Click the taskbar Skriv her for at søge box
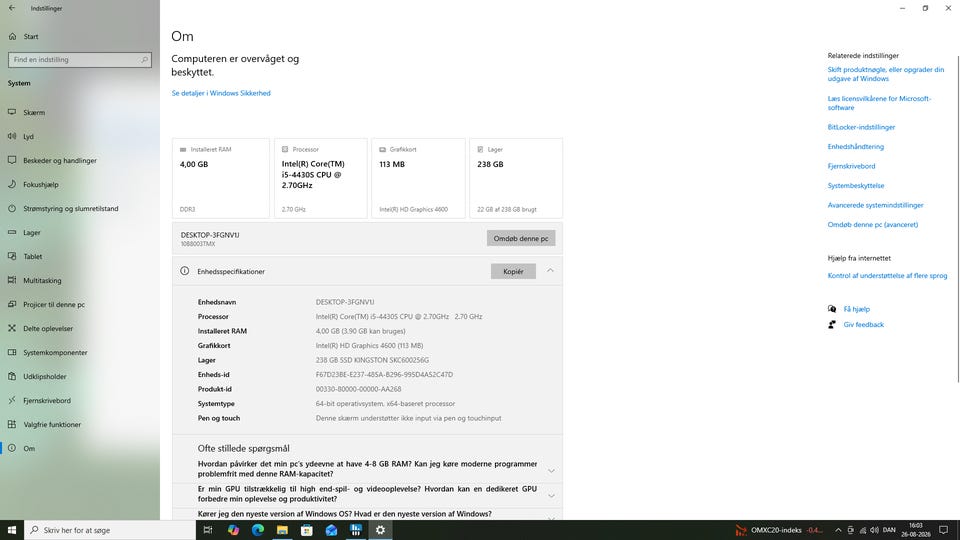This screenshot has width=960, height=540. point(110,530)
